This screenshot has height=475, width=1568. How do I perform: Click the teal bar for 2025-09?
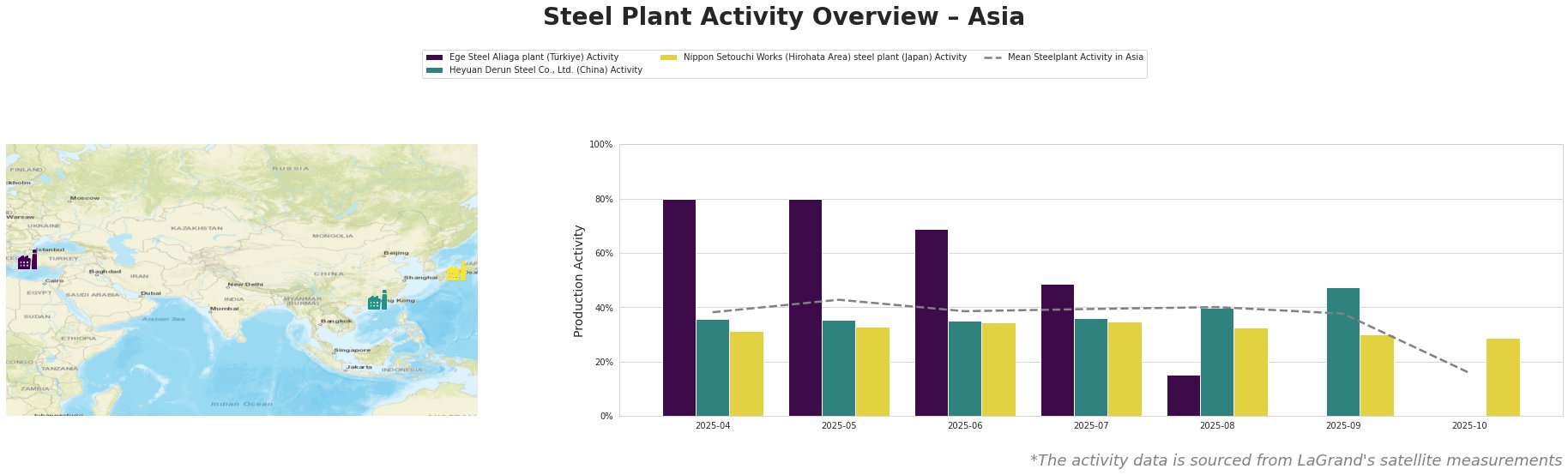(1342, 352)
